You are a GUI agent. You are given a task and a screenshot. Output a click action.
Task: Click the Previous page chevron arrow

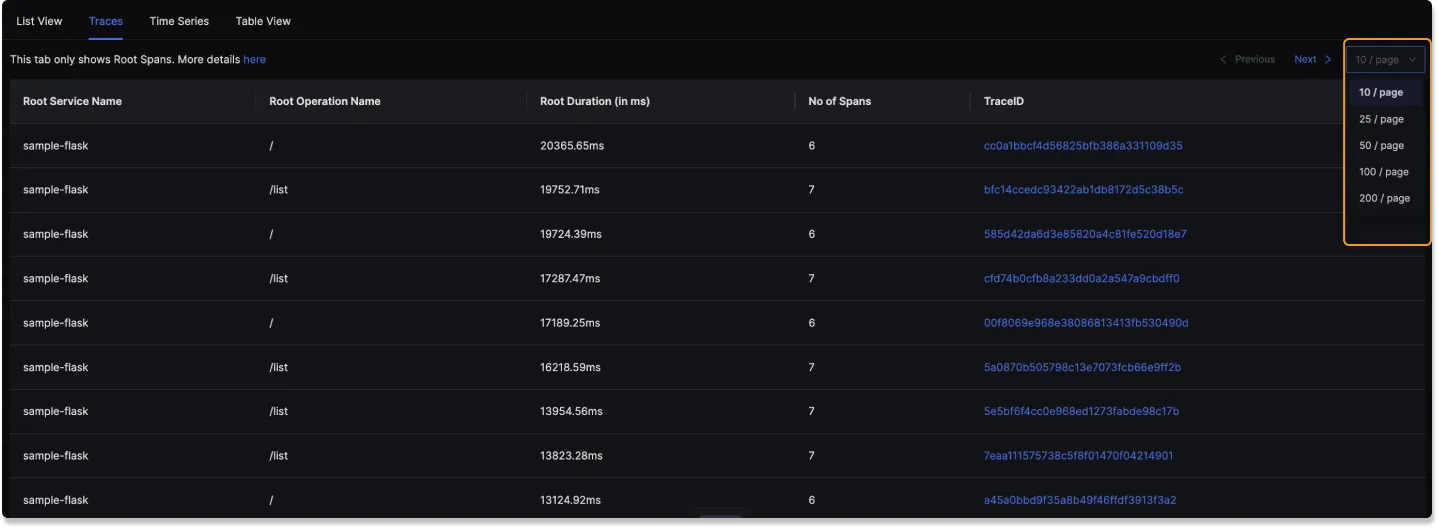(1223, 60)
